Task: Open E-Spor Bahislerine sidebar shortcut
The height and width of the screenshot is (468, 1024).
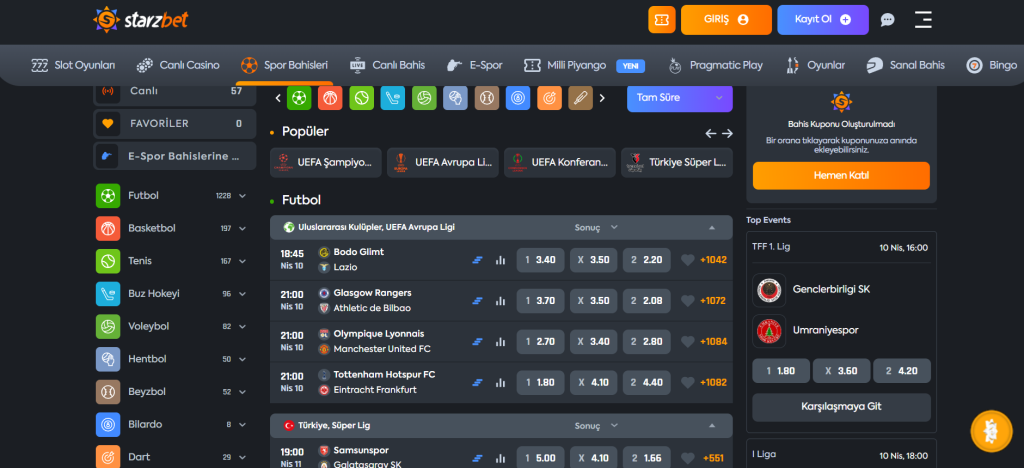Action: (x=175, y=157)
